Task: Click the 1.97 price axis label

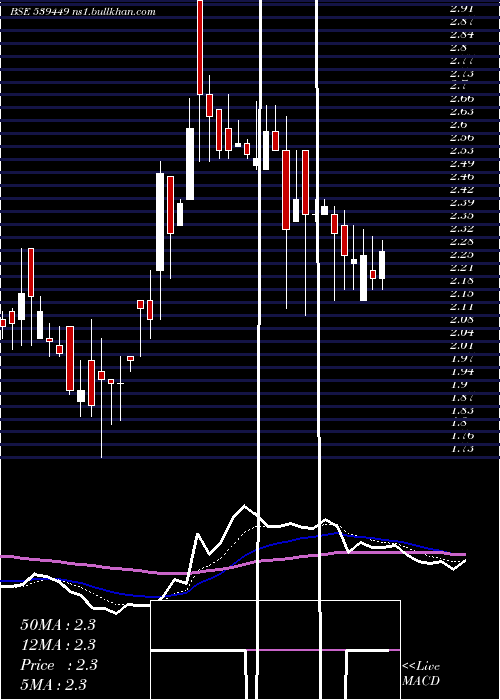Action: click(462, 358)
